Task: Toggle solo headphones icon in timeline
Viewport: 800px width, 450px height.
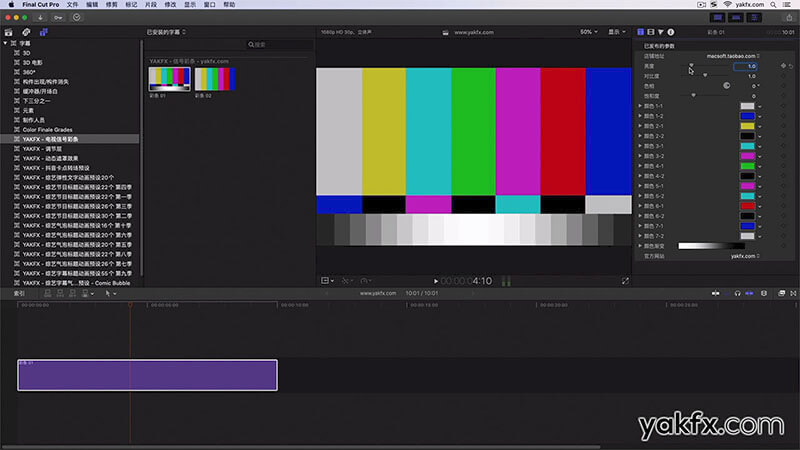Action: coord(738,293)
